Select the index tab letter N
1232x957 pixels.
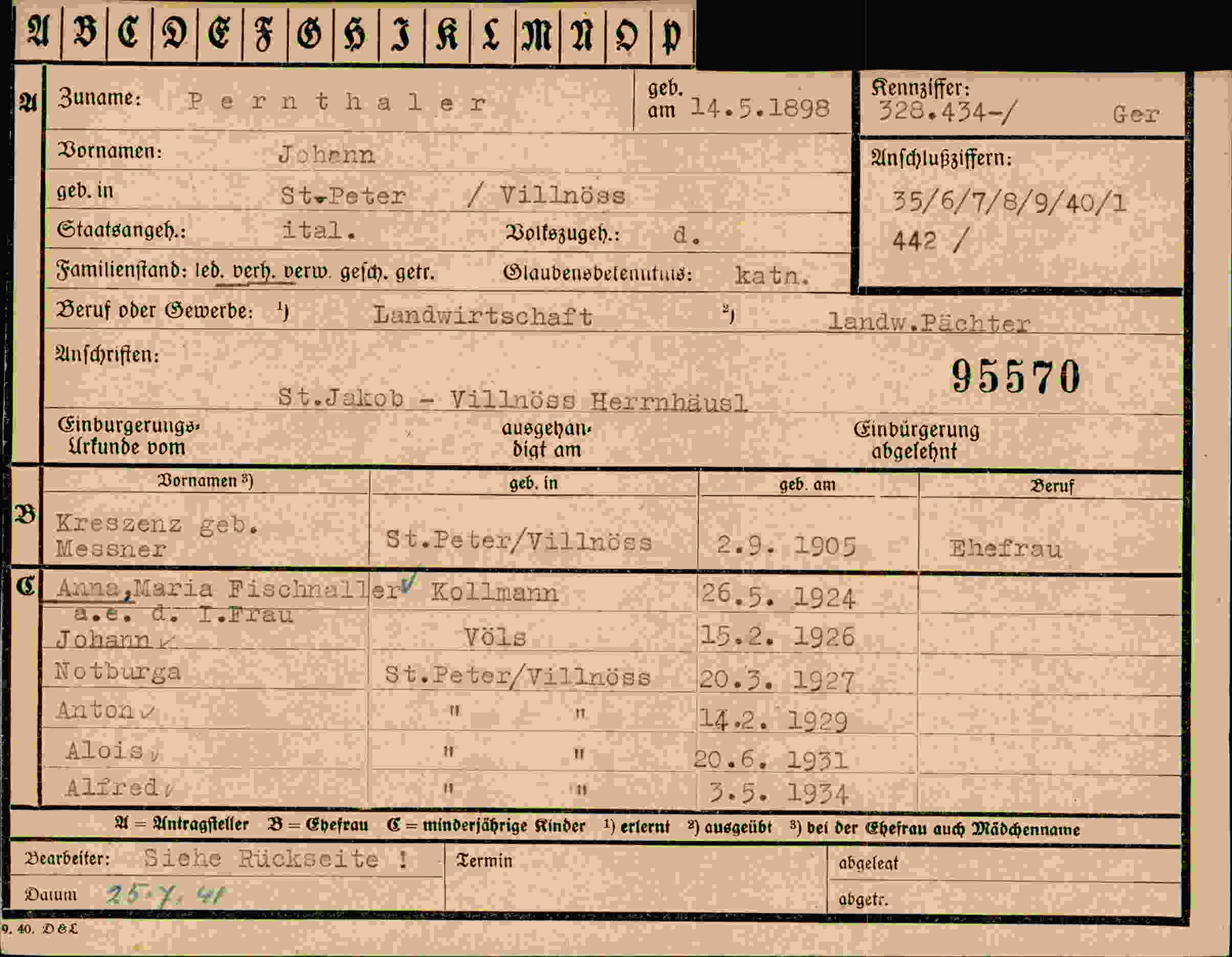582,33
